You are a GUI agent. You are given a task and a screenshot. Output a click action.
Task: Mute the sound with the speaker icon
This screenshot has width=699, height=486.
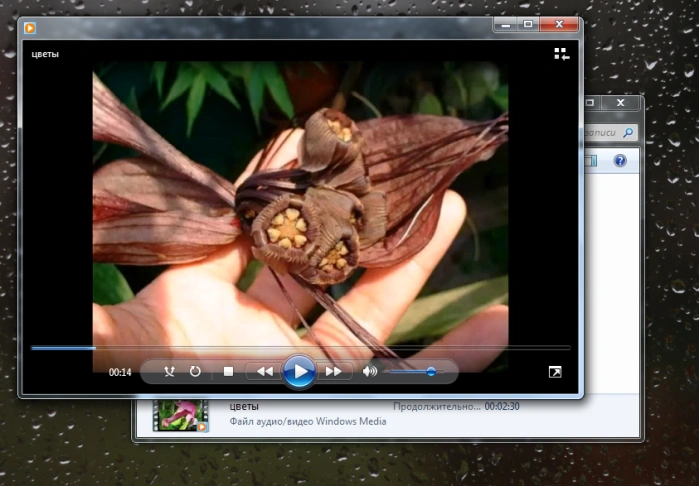[x=370, y=371]
